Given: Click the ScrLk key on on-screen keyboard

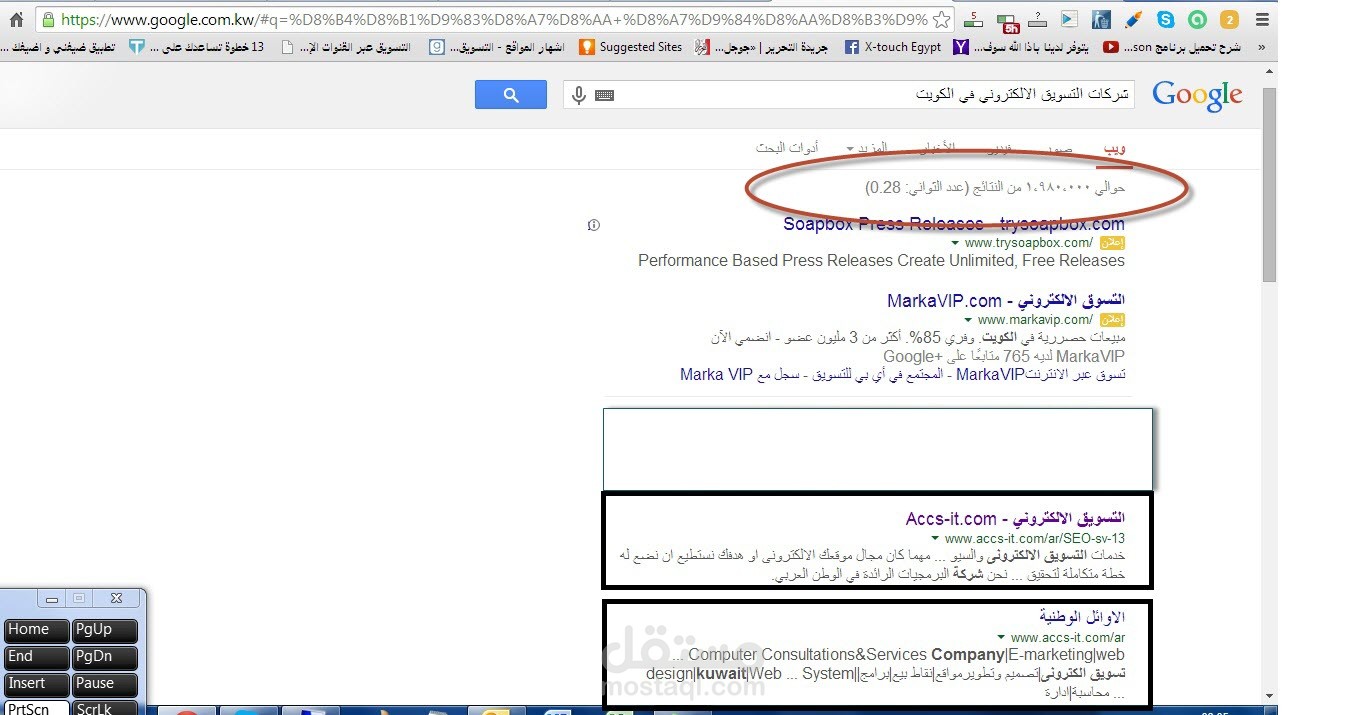Looking at the screenshot, I should click(x=104, y=709).
